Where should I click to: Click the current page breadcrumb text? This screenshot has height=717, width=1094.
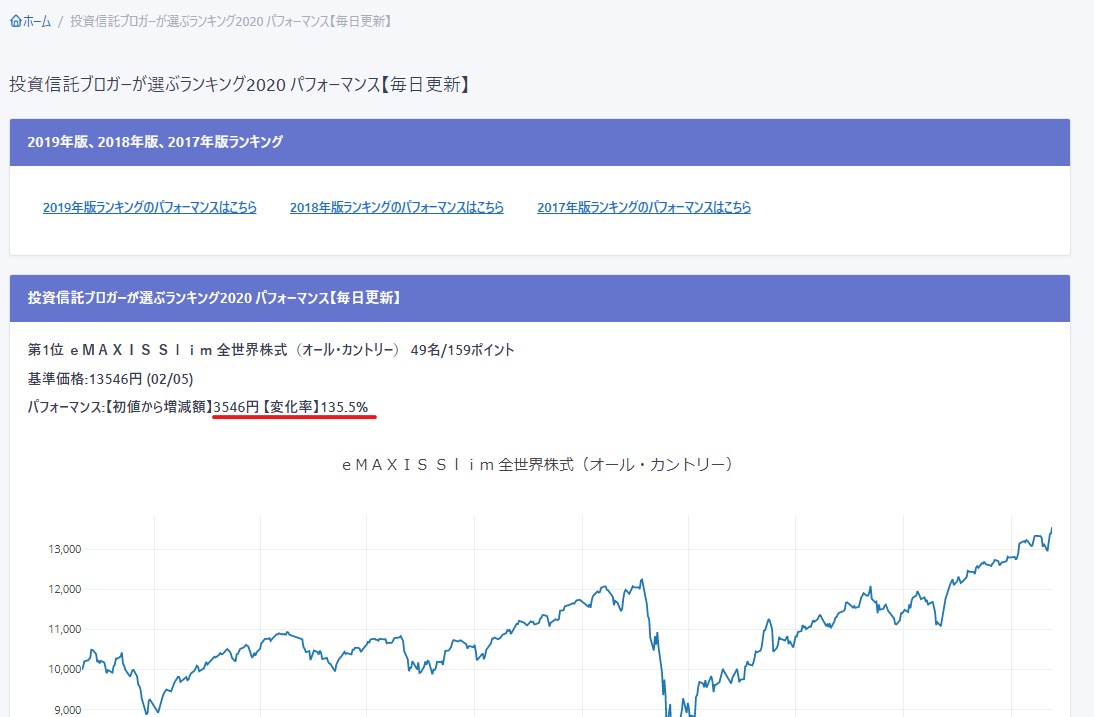pyautogui.click(x=230, y=21)
